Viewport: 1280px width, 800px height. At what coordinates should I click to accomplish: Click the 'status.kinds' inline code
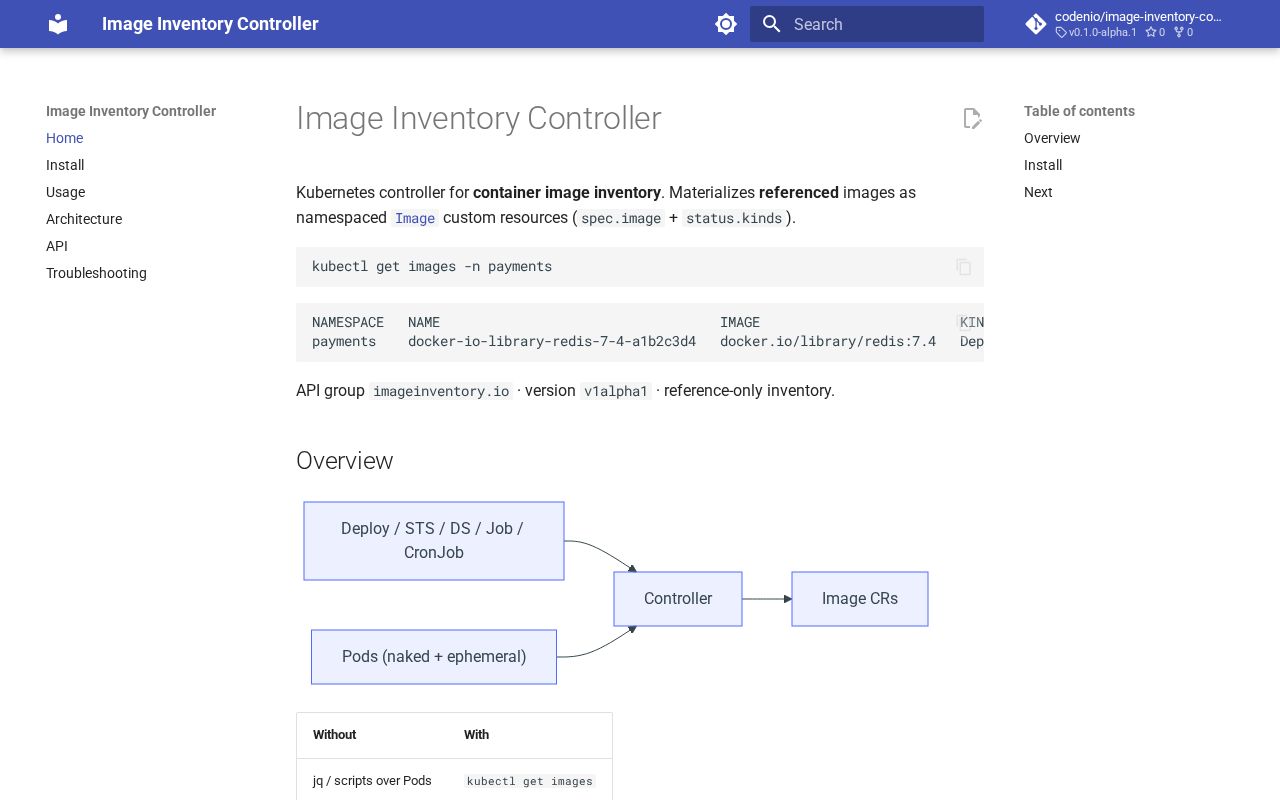tap(733, 218)
